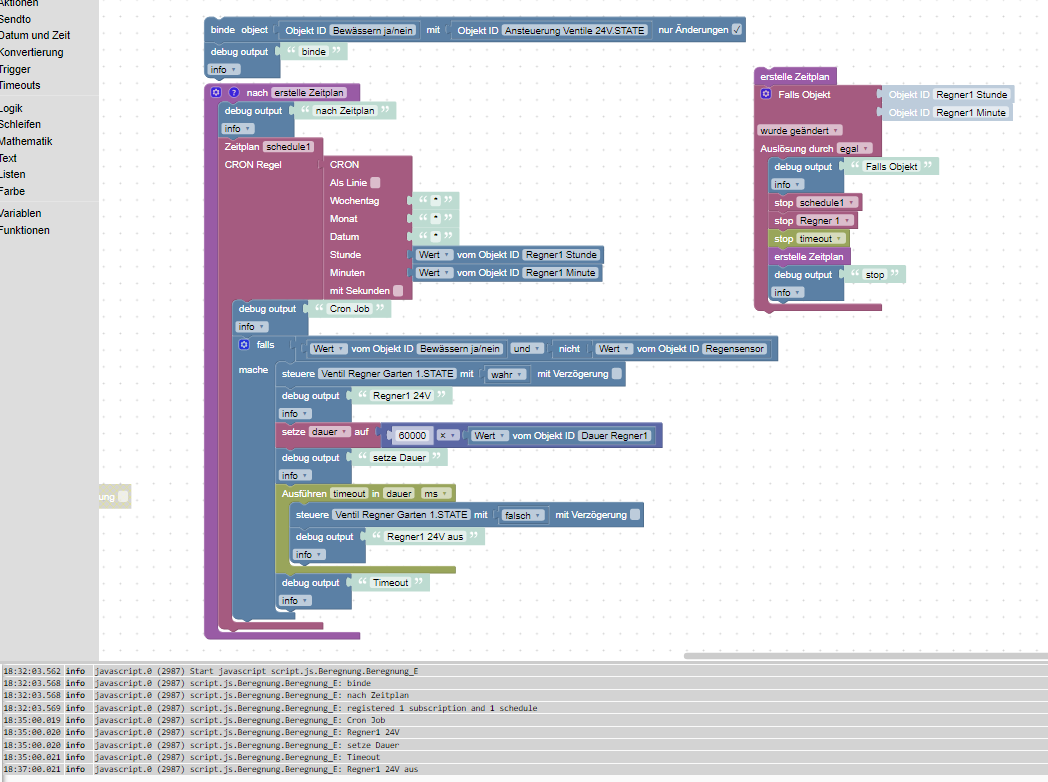Open the gear icon on the 'Falls Objekt' block
The image size is (1048, 782).
766,94
